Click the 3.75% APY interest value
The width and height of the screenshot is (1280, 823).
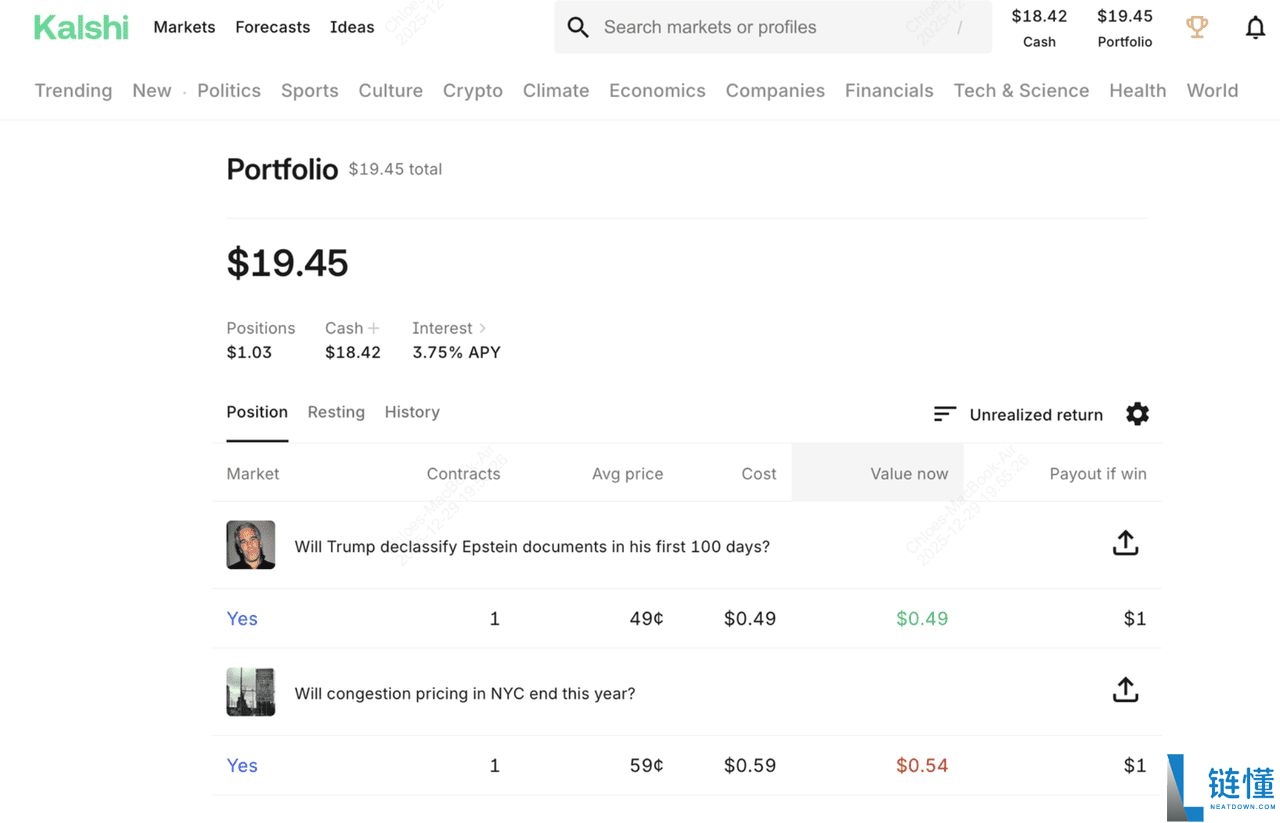point(456,352)
